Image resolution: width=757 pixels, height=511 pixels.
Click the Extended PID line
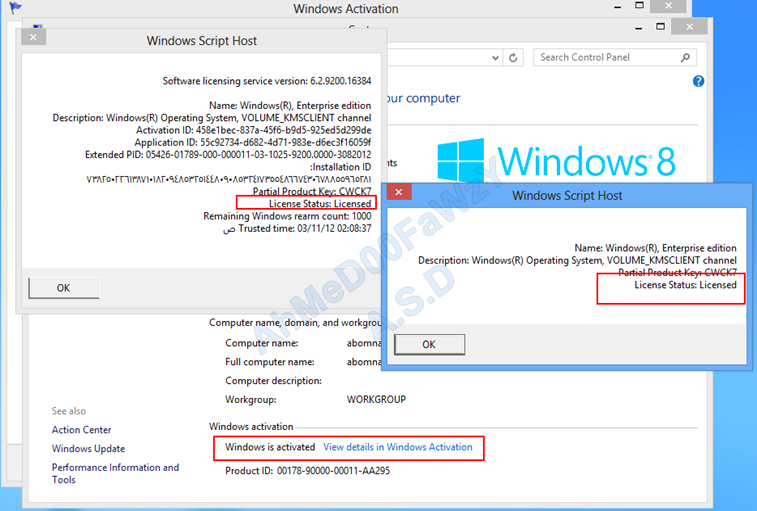pyautogui.click(x=228, y=155)
